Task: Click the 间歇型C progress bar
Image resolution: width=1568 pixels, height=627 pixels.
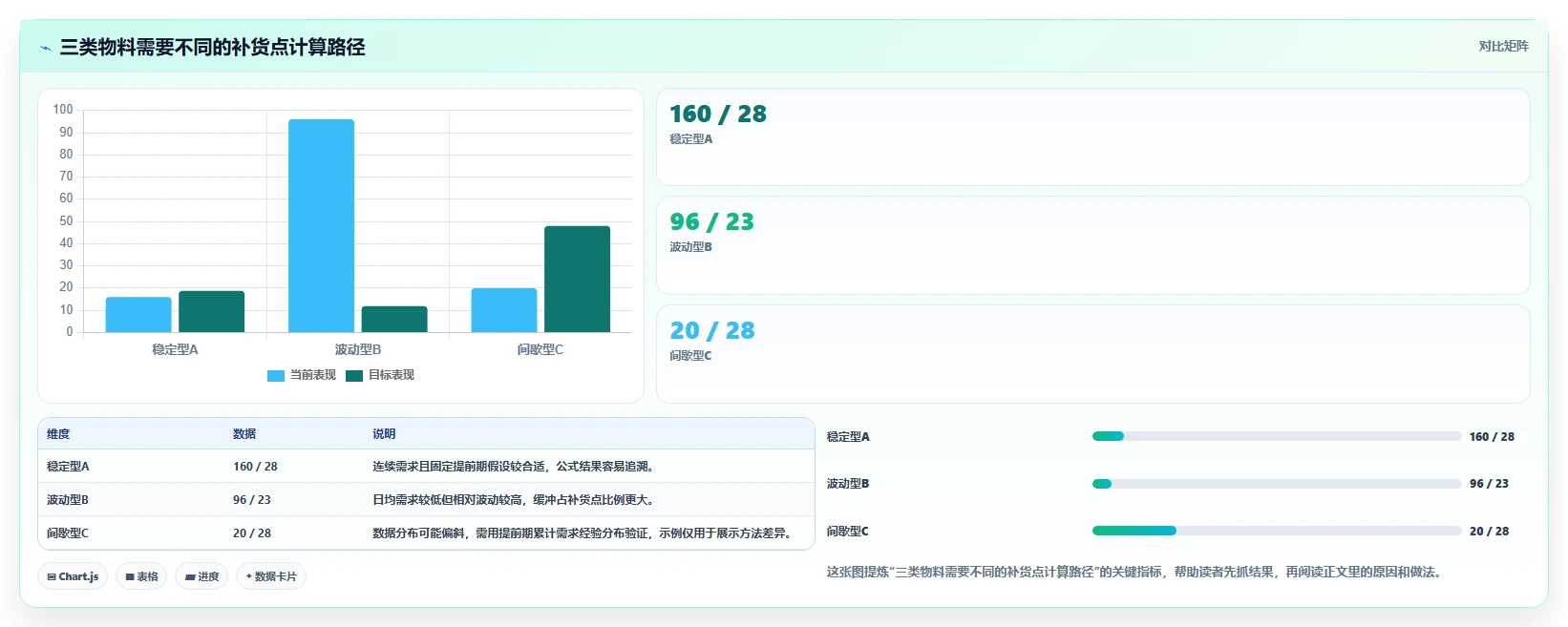Action: [1277, 531]
